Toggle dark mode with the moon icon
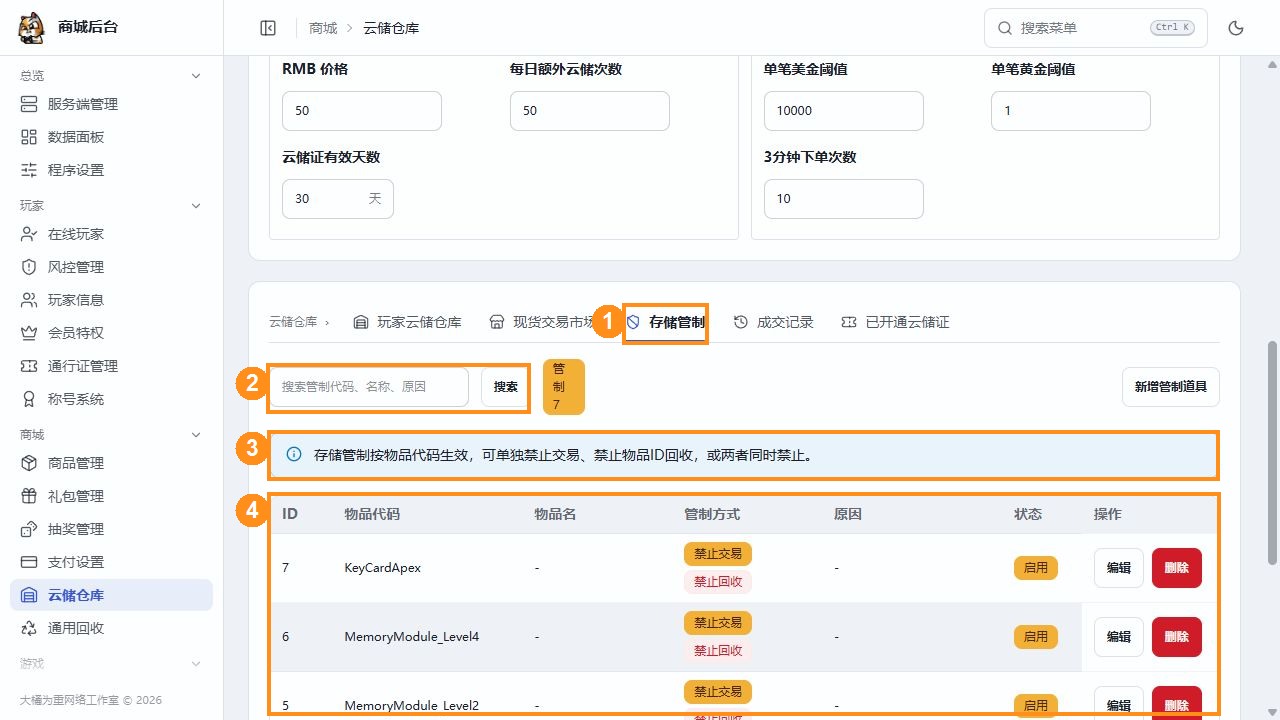The image size is (1280, 720). tap(1236, 28)
